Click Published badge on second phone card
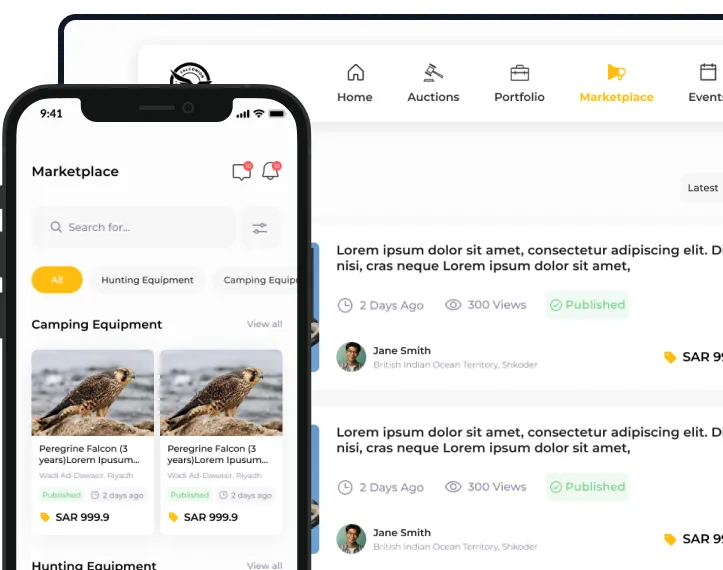 190,495
